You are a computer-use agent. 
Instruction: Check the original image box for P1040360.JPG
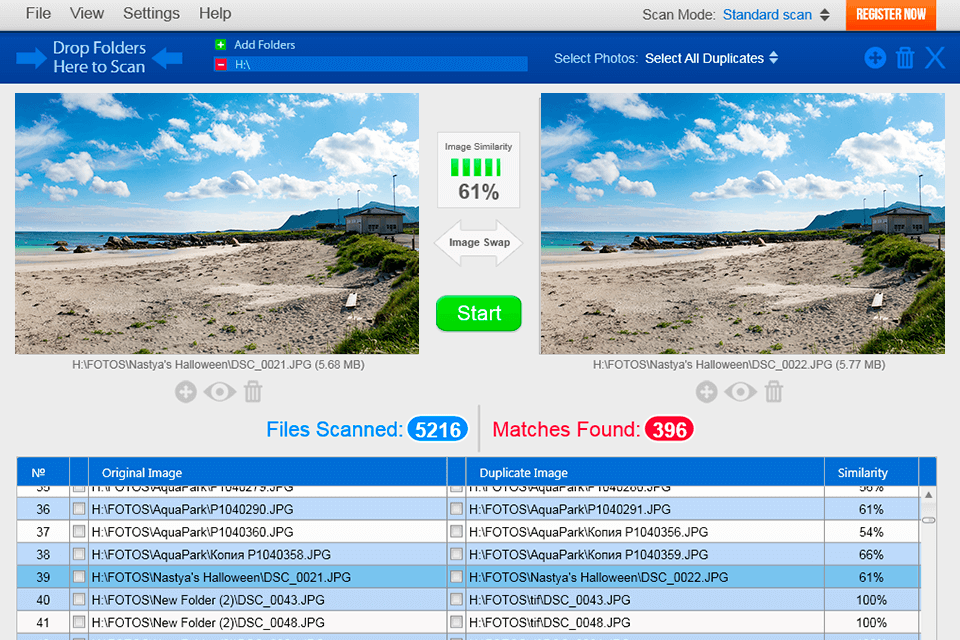(78, 532)
